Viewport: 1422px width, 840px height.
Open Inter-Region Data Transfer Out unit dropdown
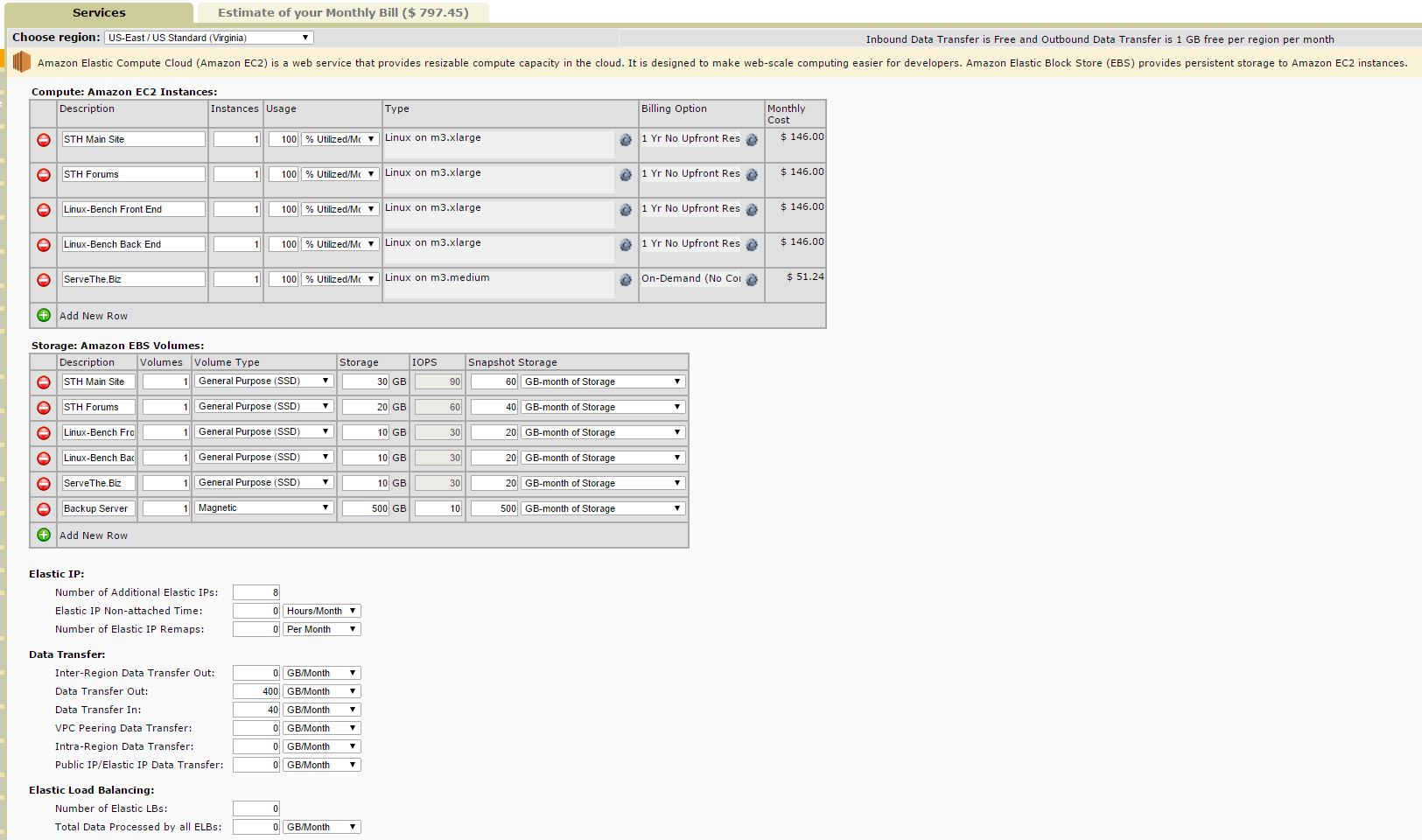321,673
